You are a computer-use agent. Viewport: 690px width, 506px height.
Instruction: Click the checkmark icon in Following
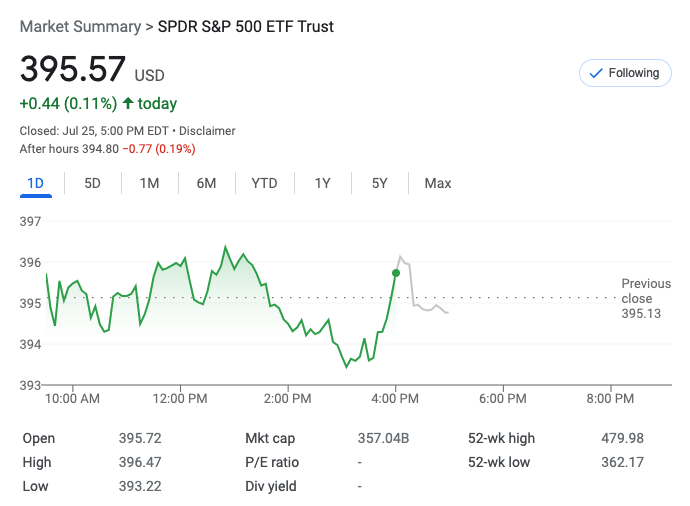596,73
